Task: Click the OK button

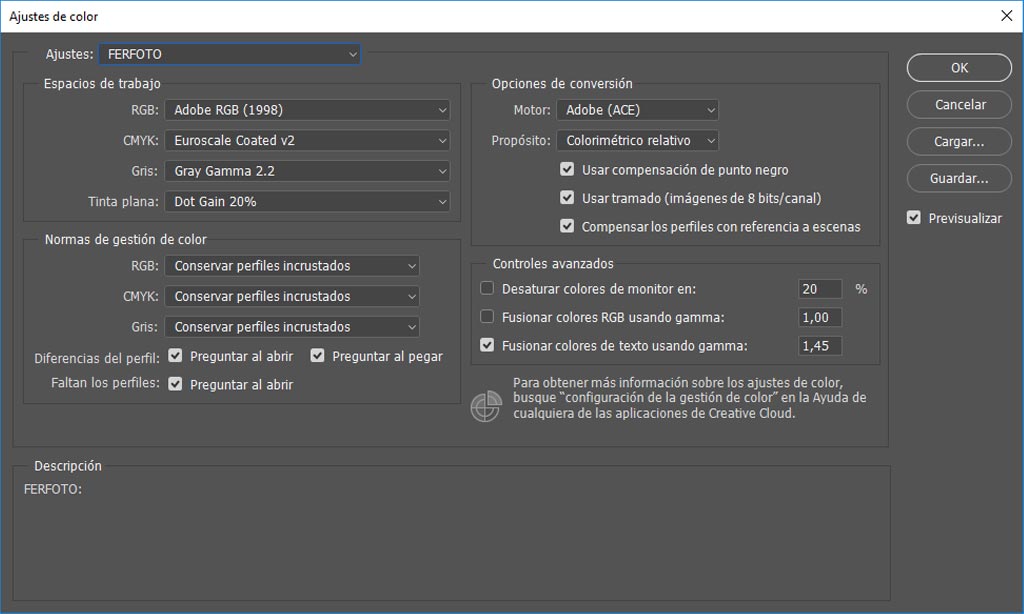Action: coord(959,68)
